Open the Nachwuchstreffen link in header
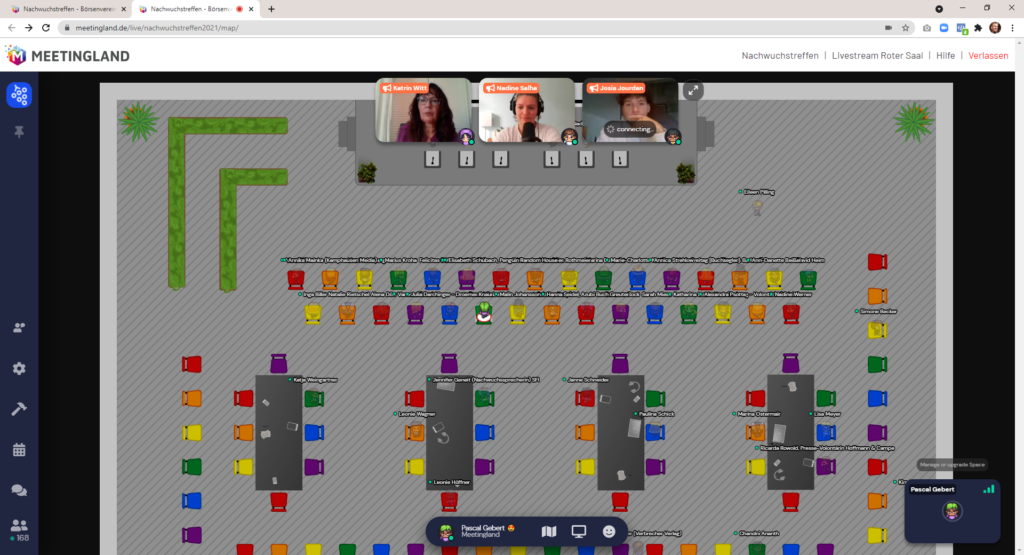The image size is (1024, 555). [x=782, y=56]
